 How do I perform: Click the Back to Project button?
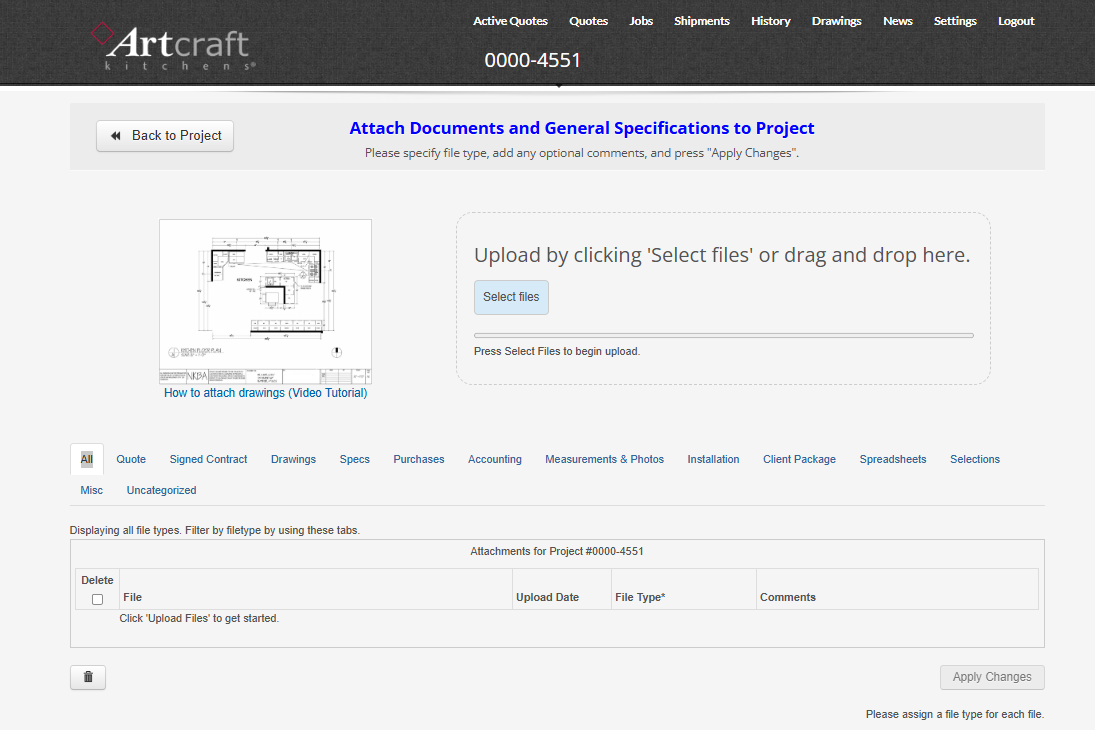coord(165,136)
